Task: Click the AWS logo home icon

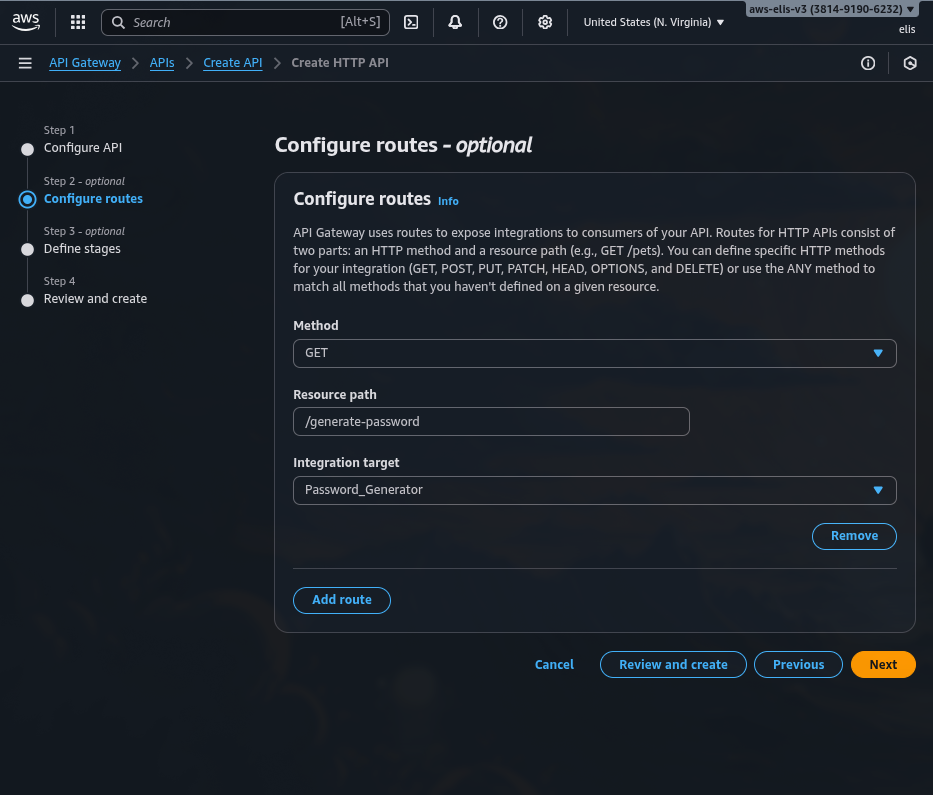Action: (x=26, y=22)
